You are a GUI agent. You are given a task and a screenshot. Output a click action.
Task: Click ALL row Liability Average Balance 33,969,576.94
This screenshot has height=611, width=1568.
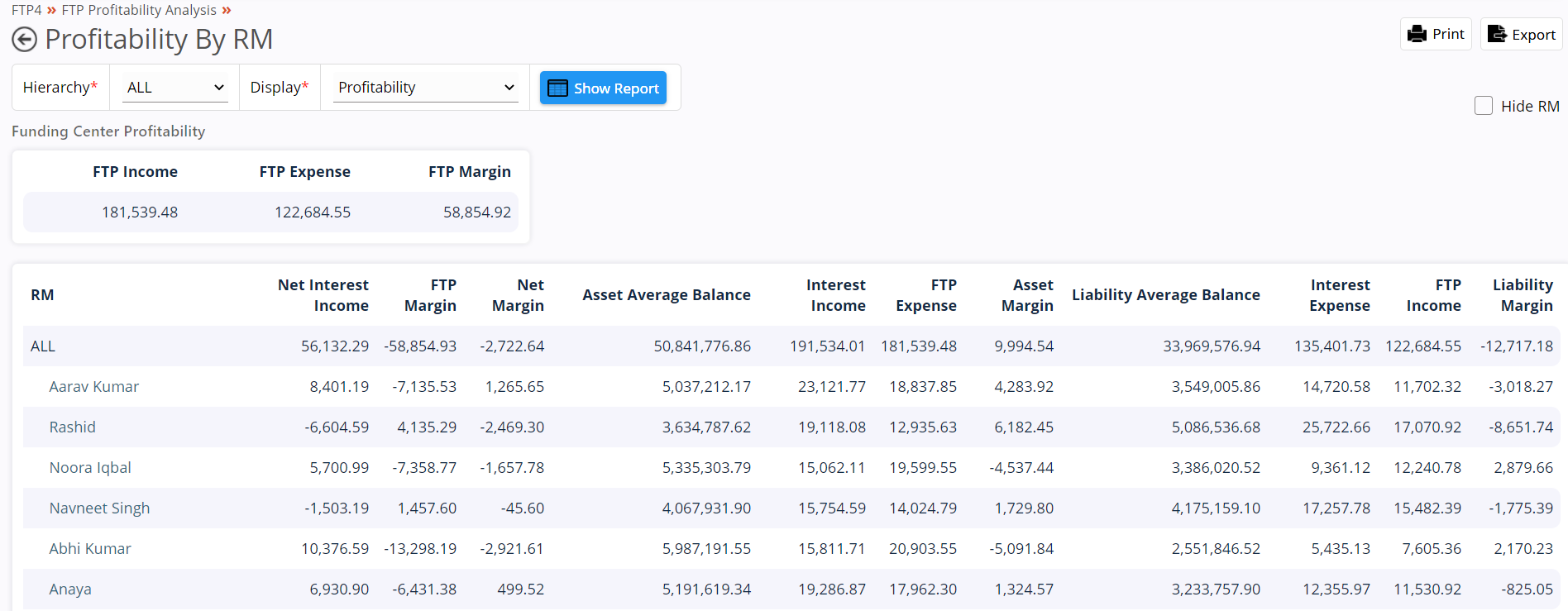[1212, 346]
